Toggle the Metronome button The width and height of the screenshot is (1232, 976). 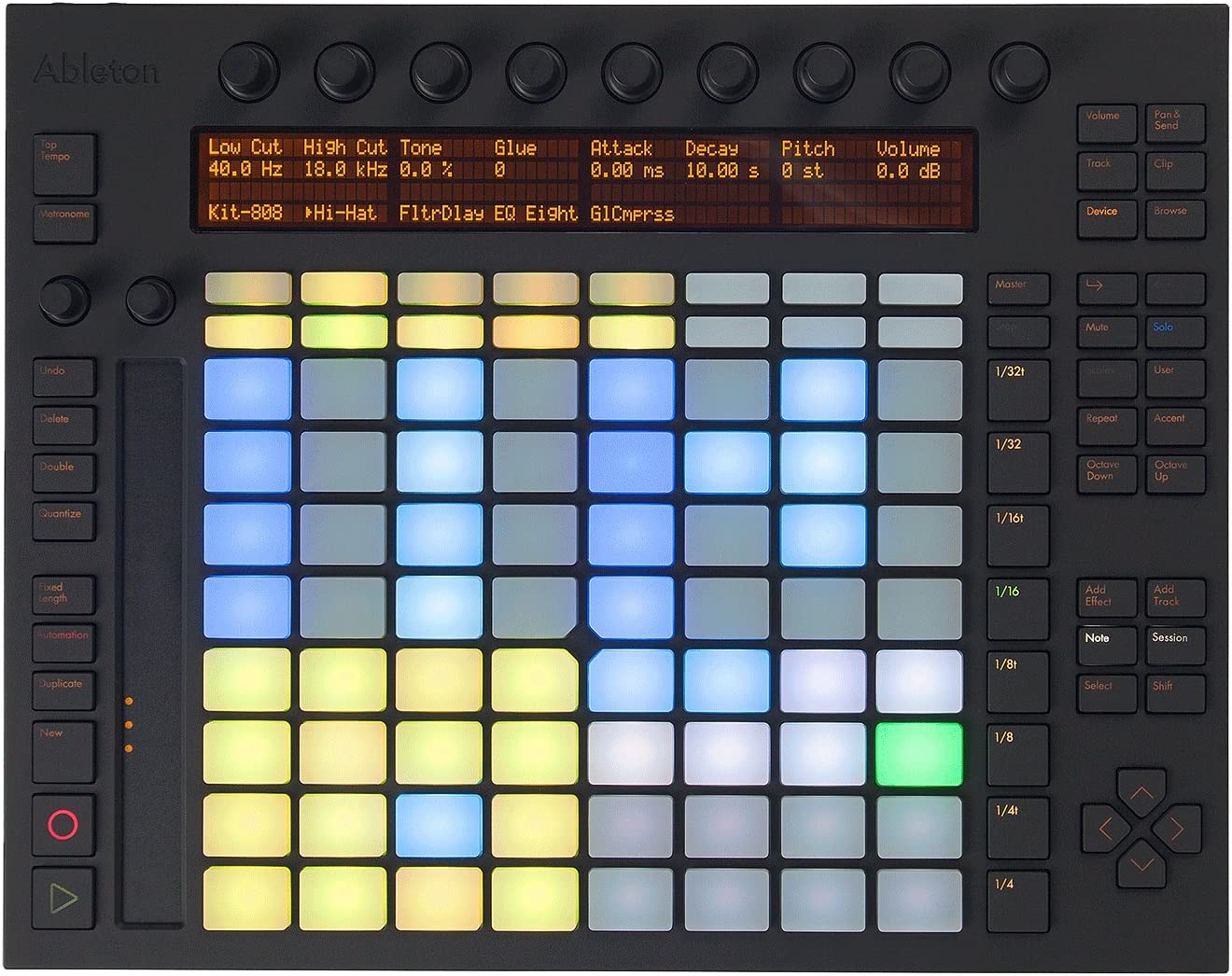(64, 223)
